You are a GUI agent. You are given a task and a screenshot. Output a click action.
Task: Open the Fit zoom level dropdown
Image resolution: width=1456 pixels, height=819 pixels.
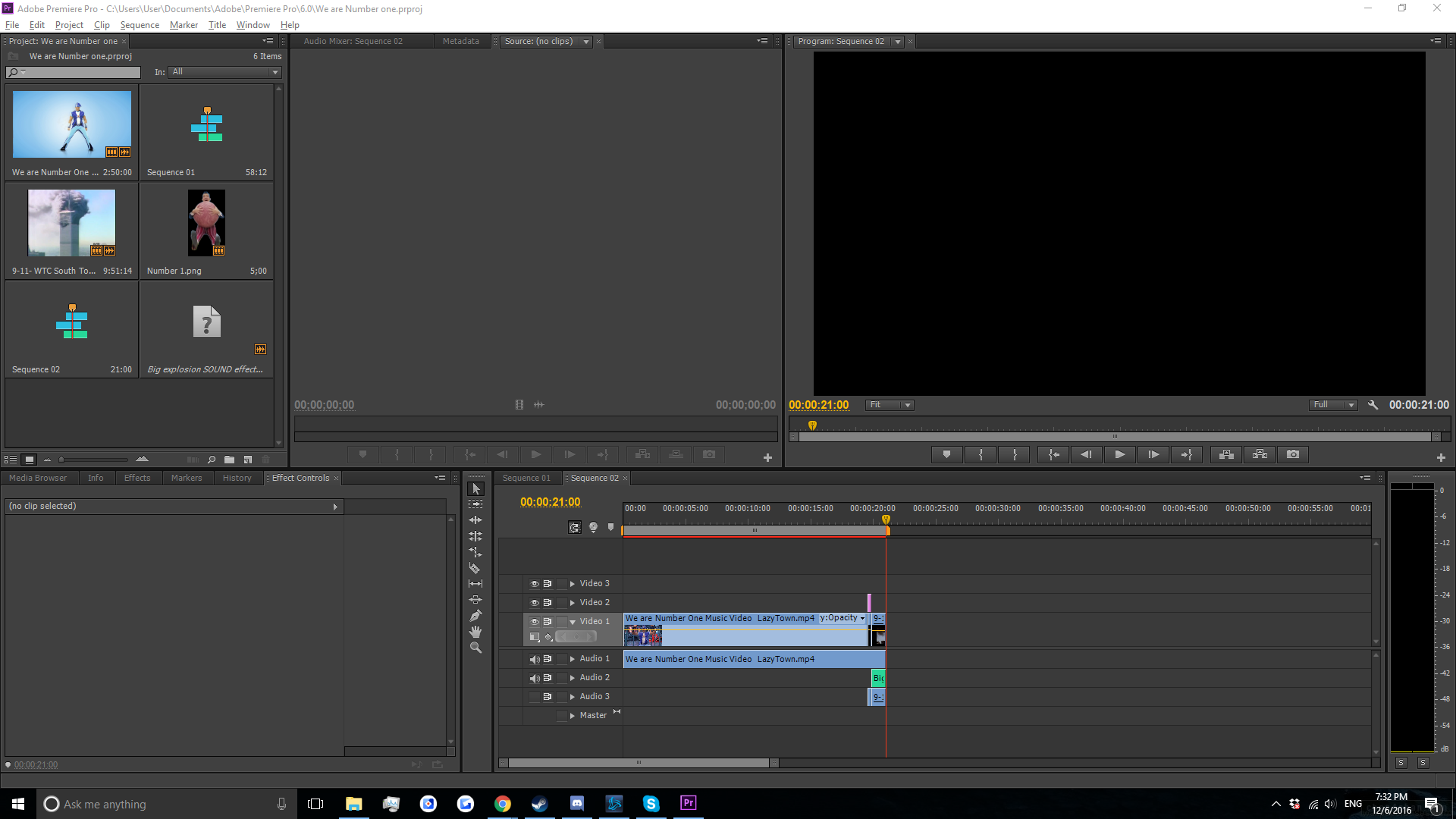(890, 405)
